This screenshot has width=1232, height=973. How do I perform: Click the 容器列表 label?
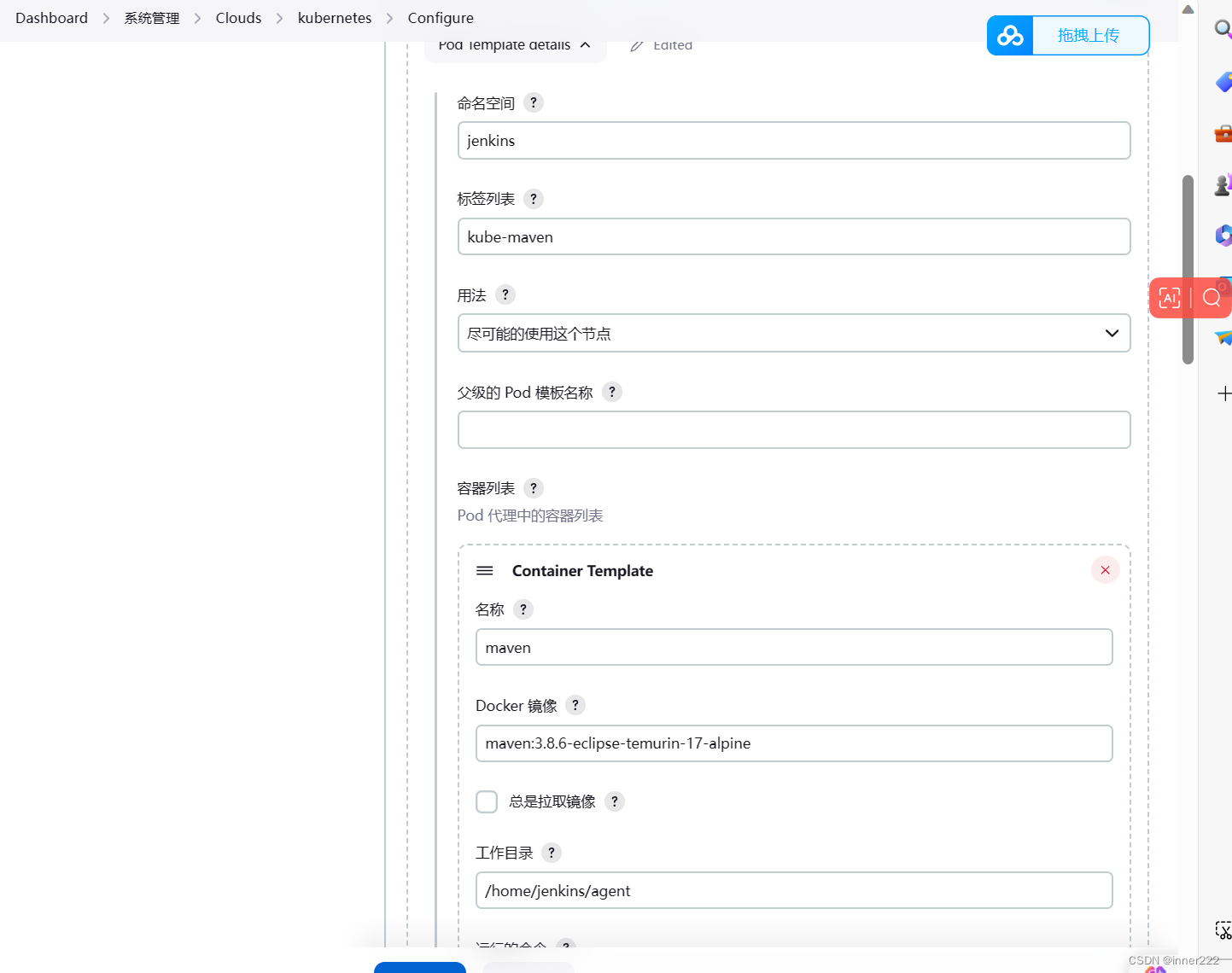(x=486, y=488)
